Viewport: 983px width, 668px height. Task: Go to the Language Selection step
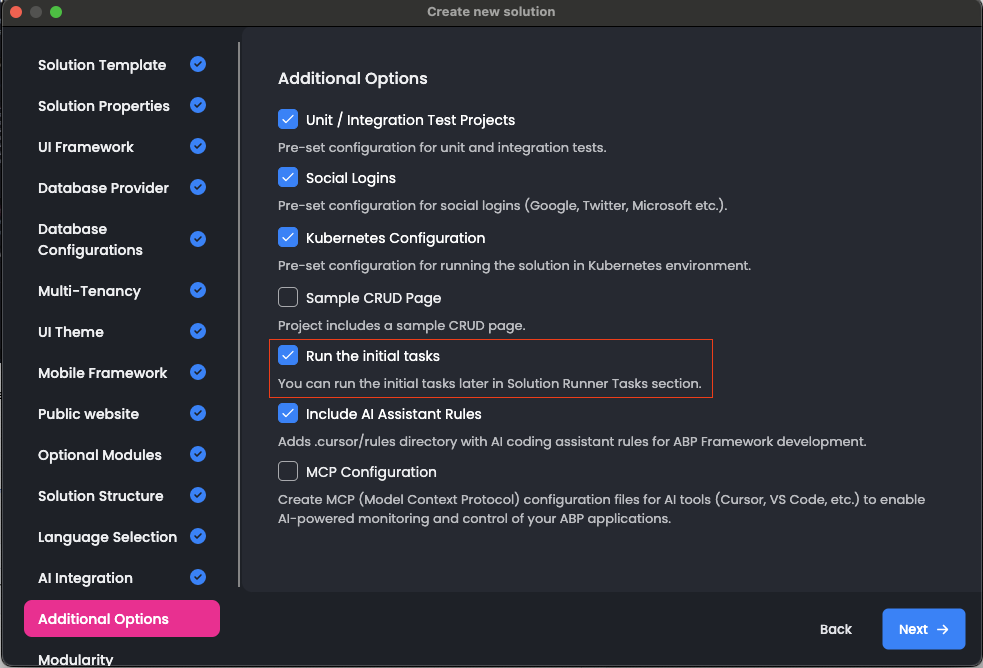pyautogui.click(x=107, y=537)
